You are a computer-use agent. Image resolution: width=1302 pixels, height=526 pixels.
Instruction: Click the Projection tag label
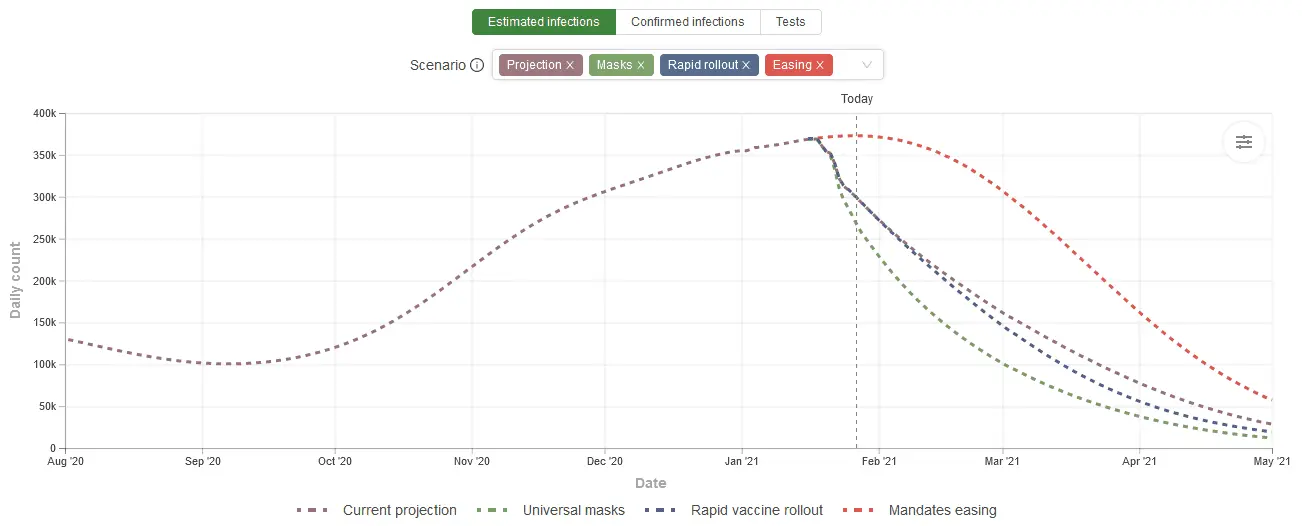click(x=534, y=65)
